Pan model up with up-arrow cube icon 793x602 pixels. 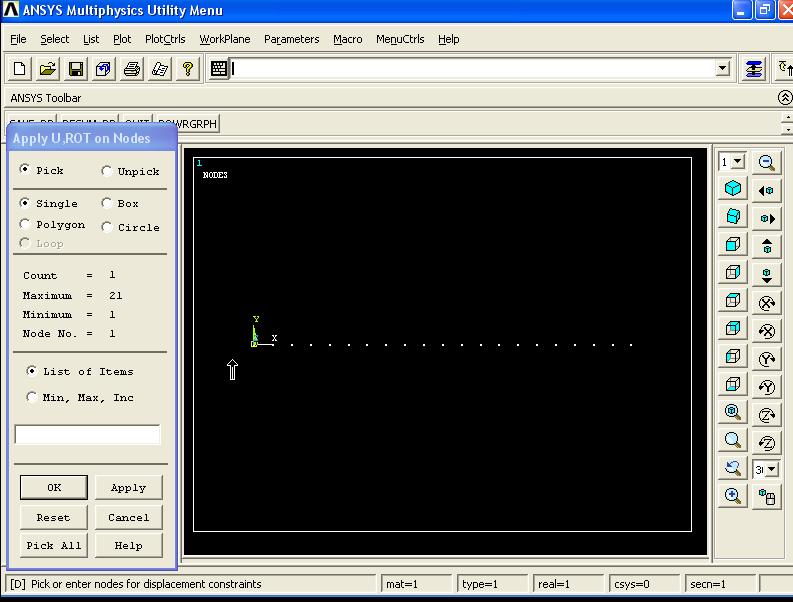(766, 246)
